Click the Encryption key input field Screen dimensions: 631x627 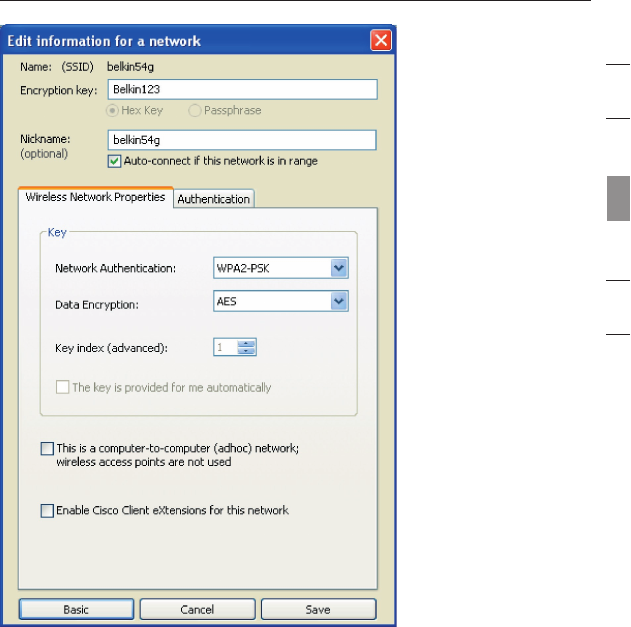(x=242, y=89)
